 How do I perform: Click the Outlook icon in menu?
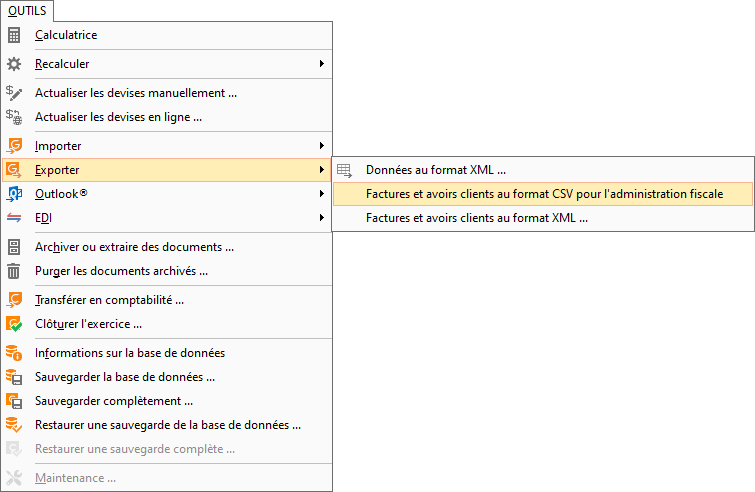pyautogui.click(x=14, y=194)
